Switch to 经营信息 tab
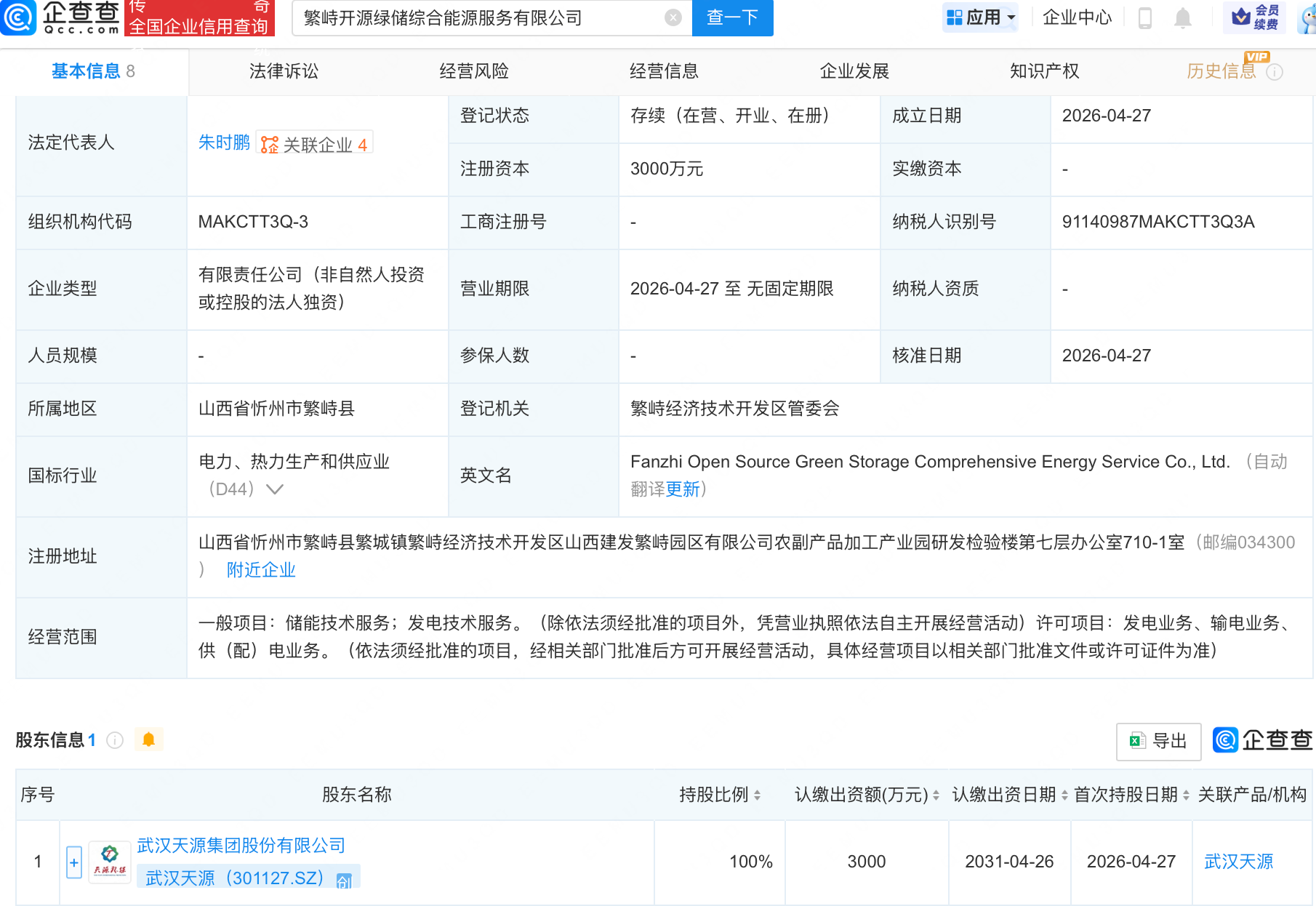The image size is (1316, 906). point(664,71)
